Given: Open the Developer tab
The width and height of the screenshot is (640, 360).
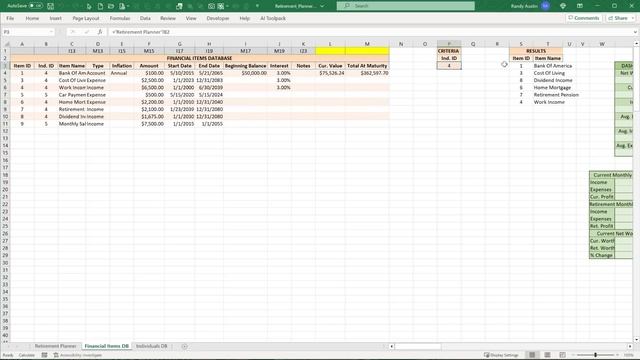Looking at the screenshot, I should pyautogui.click(x=218, y=18).
